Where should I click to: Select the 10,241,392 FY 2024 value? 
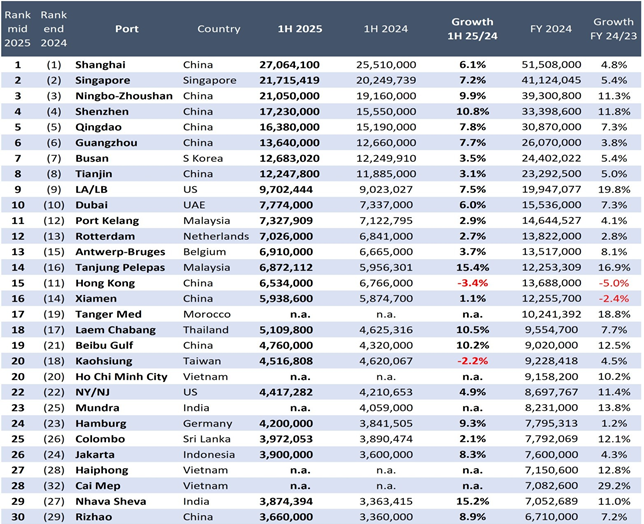tap(551, 314)
